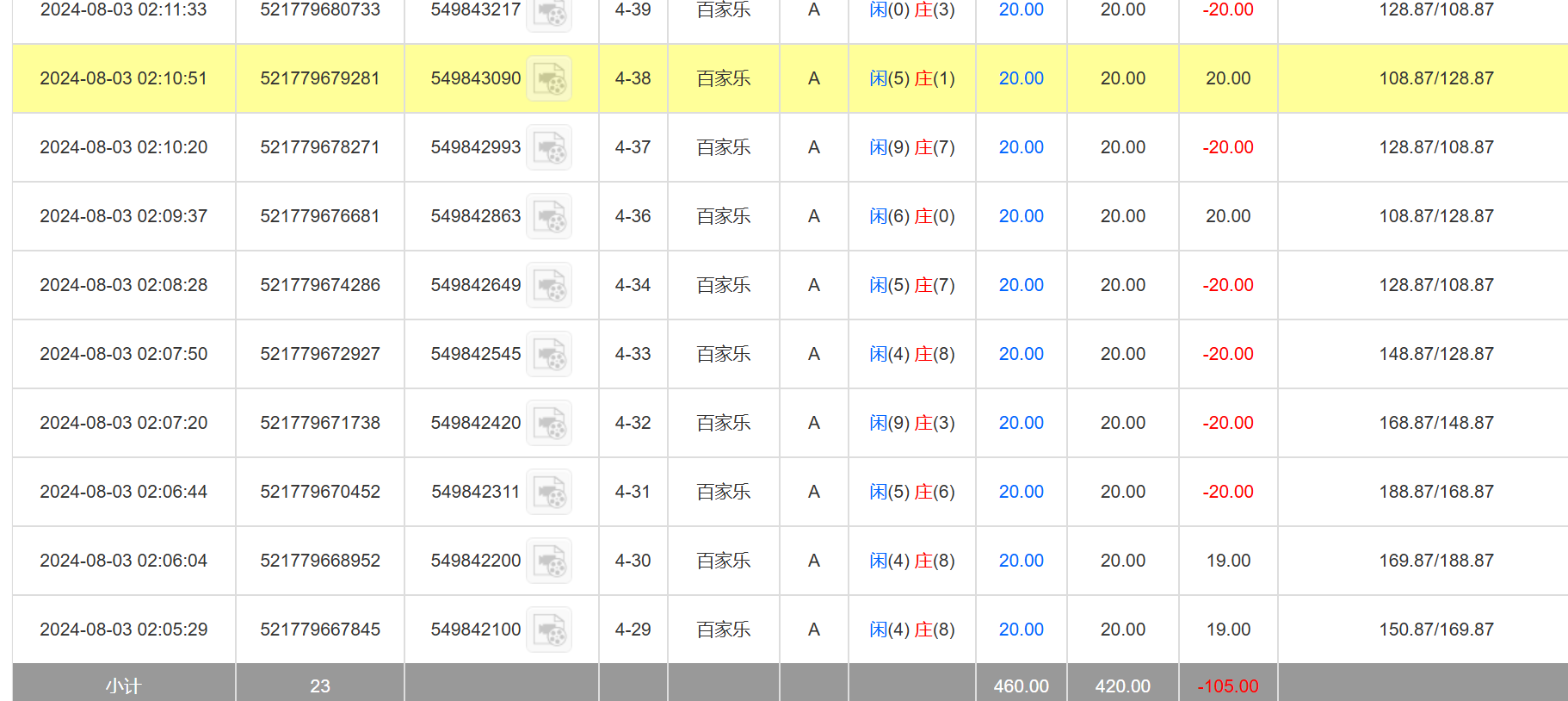Select the timestamp 2024-08-03 02:07:50
The width and height of the screenshot is (1568, 701).
124,354
